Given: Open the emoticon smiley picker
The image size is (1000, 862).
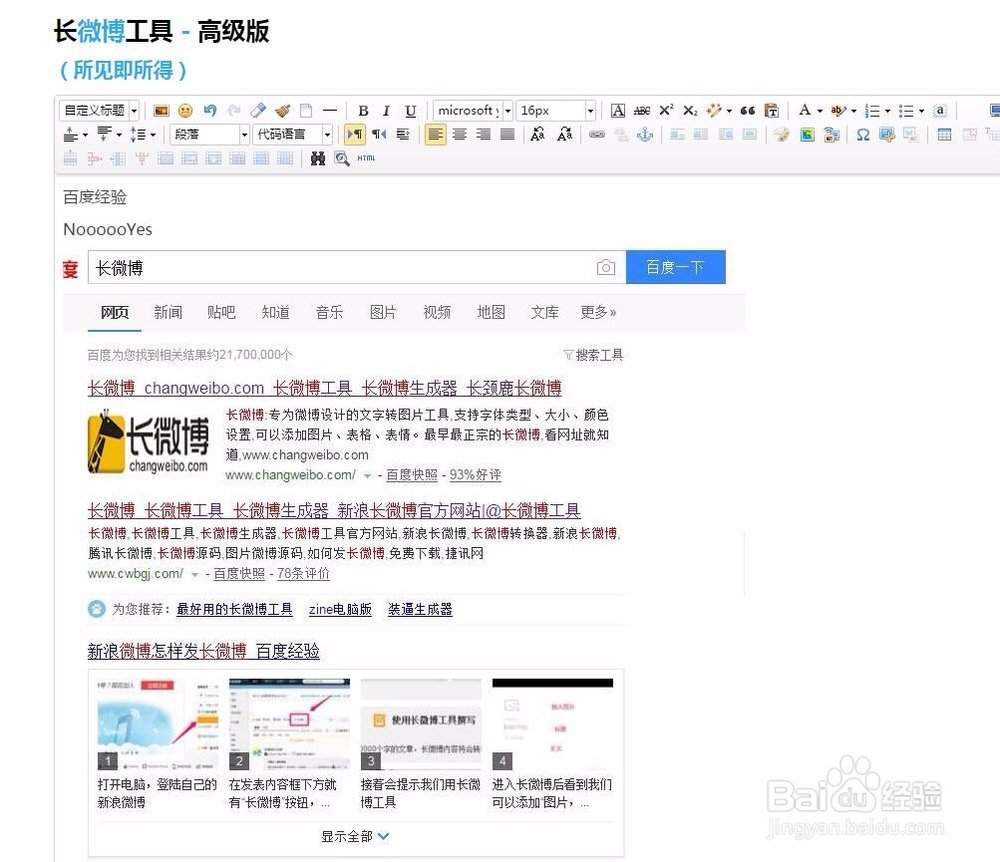Looking at the screenshot, I should (x=185, y=110).
